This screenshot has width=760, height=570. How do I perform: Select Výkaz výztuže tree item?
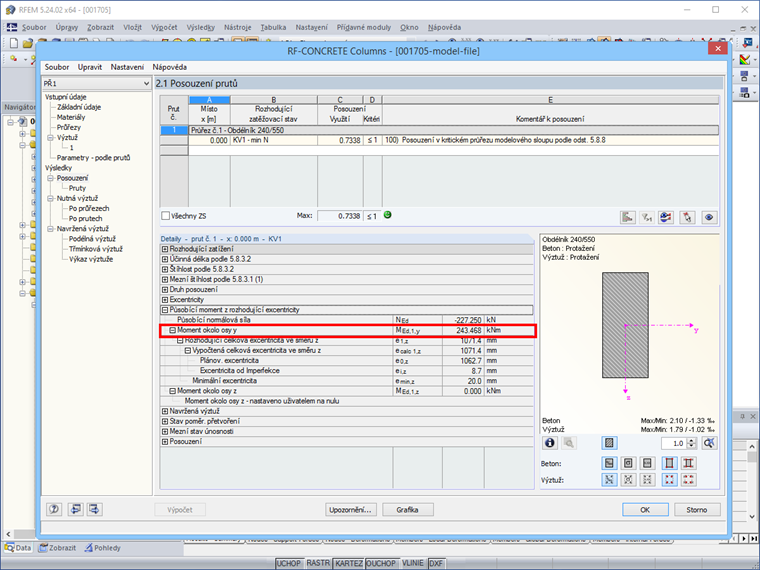[x=91, y=259]
